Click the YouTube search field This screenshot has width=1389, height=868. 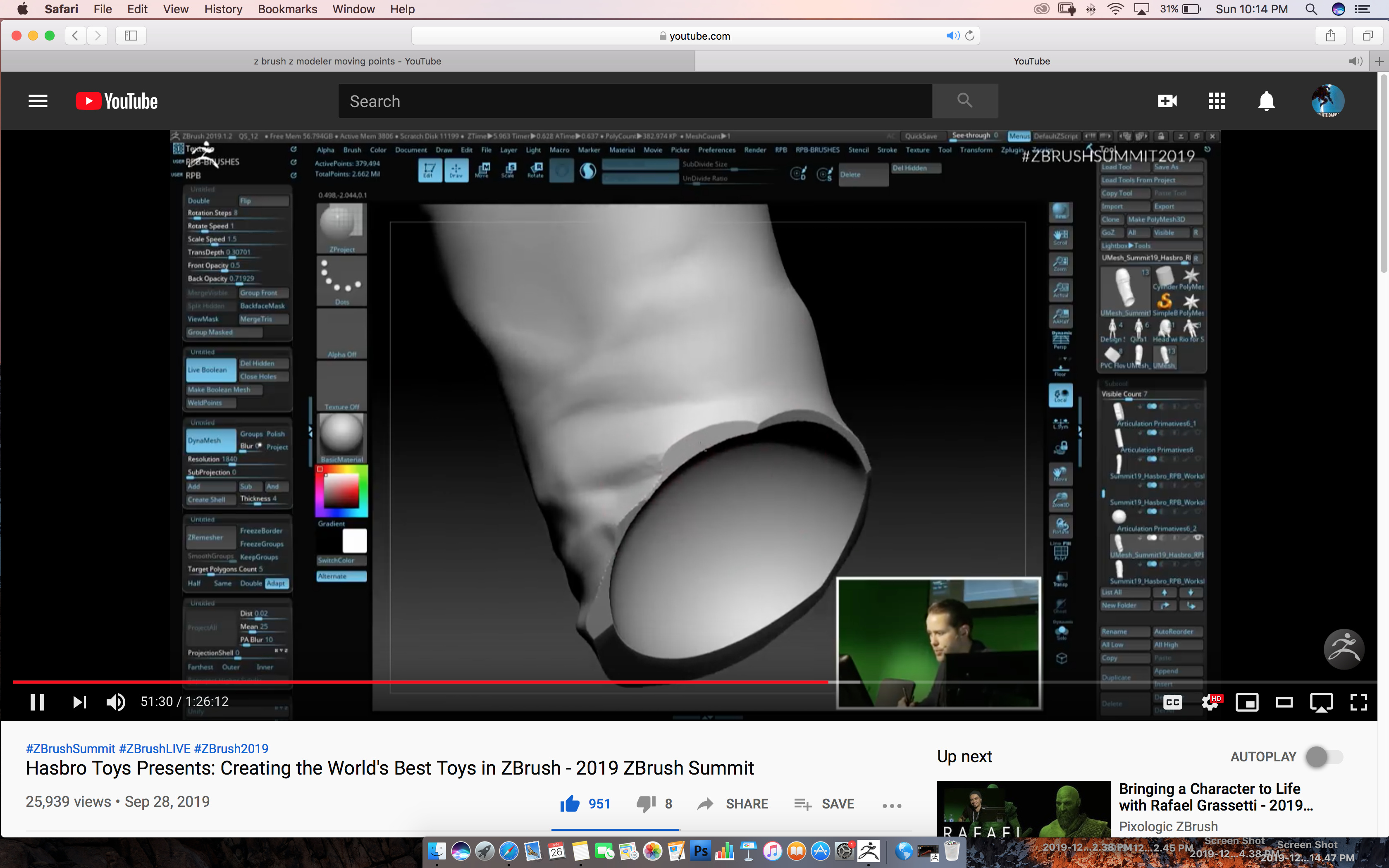pyautogui.click(x=634, y=101)
